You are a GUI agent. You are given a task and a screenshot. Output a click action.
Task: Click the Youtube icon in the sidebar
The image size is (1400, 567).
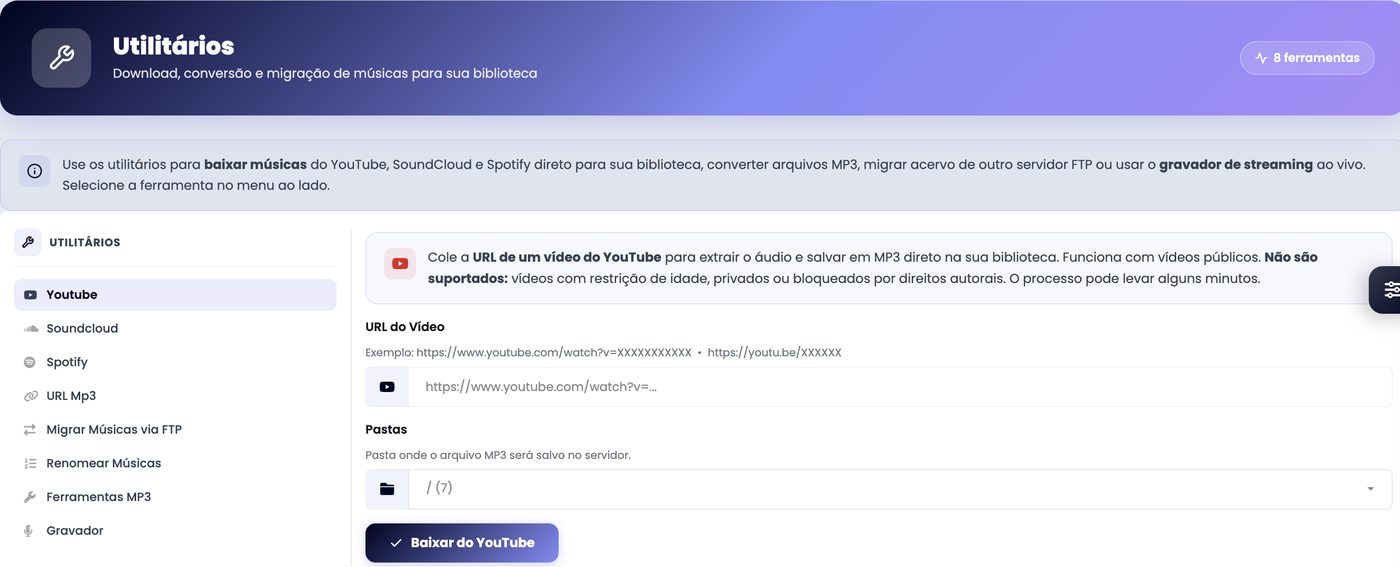click(30, 295)
